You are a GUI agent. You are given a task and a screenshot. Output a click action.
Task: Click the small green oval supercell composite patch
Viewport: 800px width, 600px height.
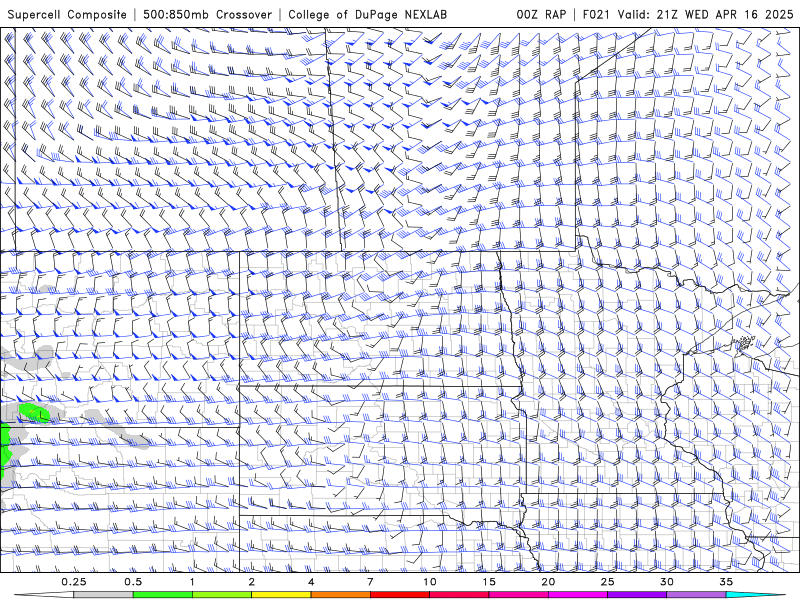click(x=35, y=413)
